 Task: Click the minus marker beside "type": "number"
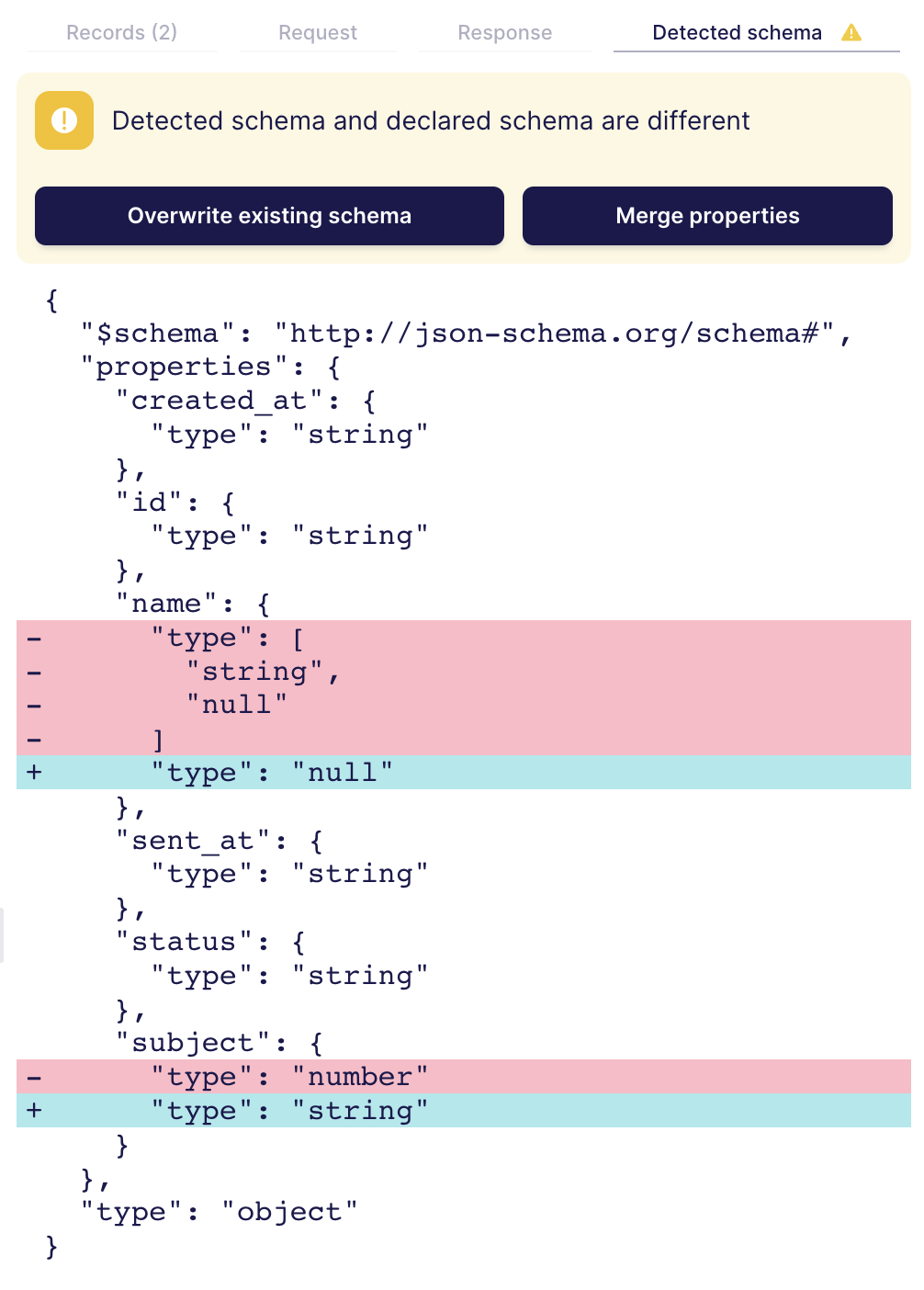[x=34, y=1075]
